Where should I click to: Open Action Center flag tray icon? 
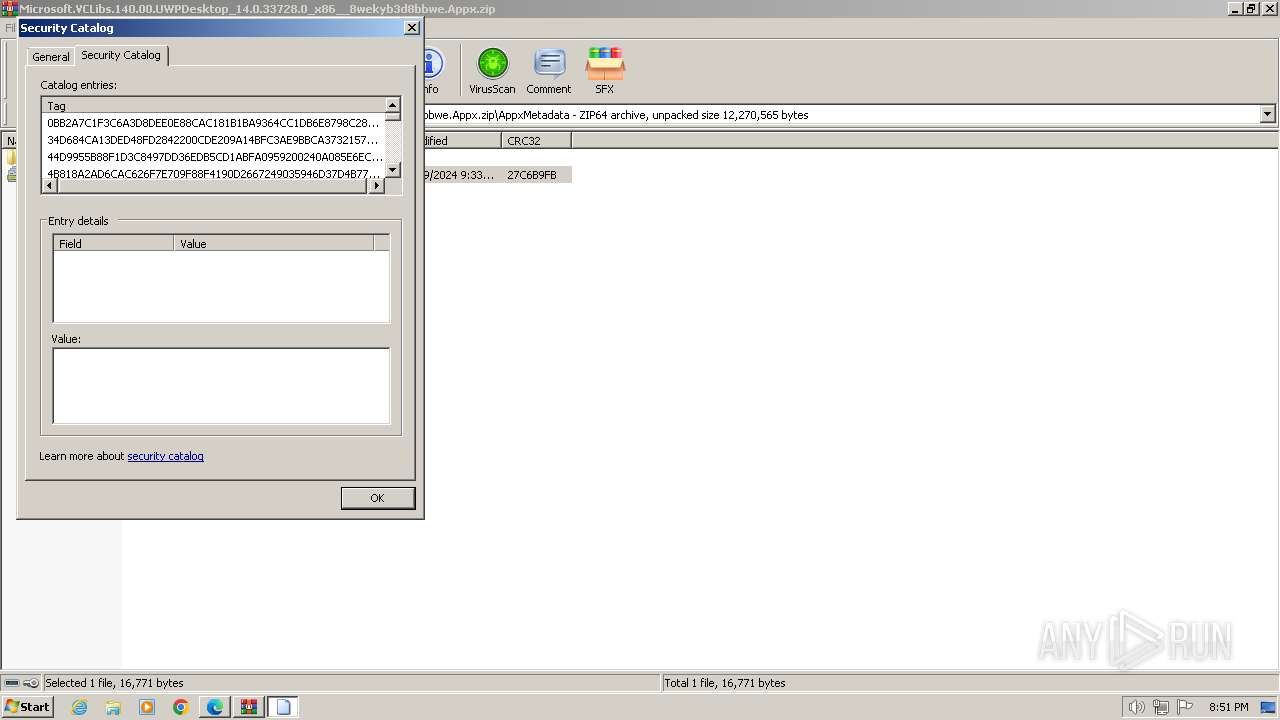tap(1186, 707)
